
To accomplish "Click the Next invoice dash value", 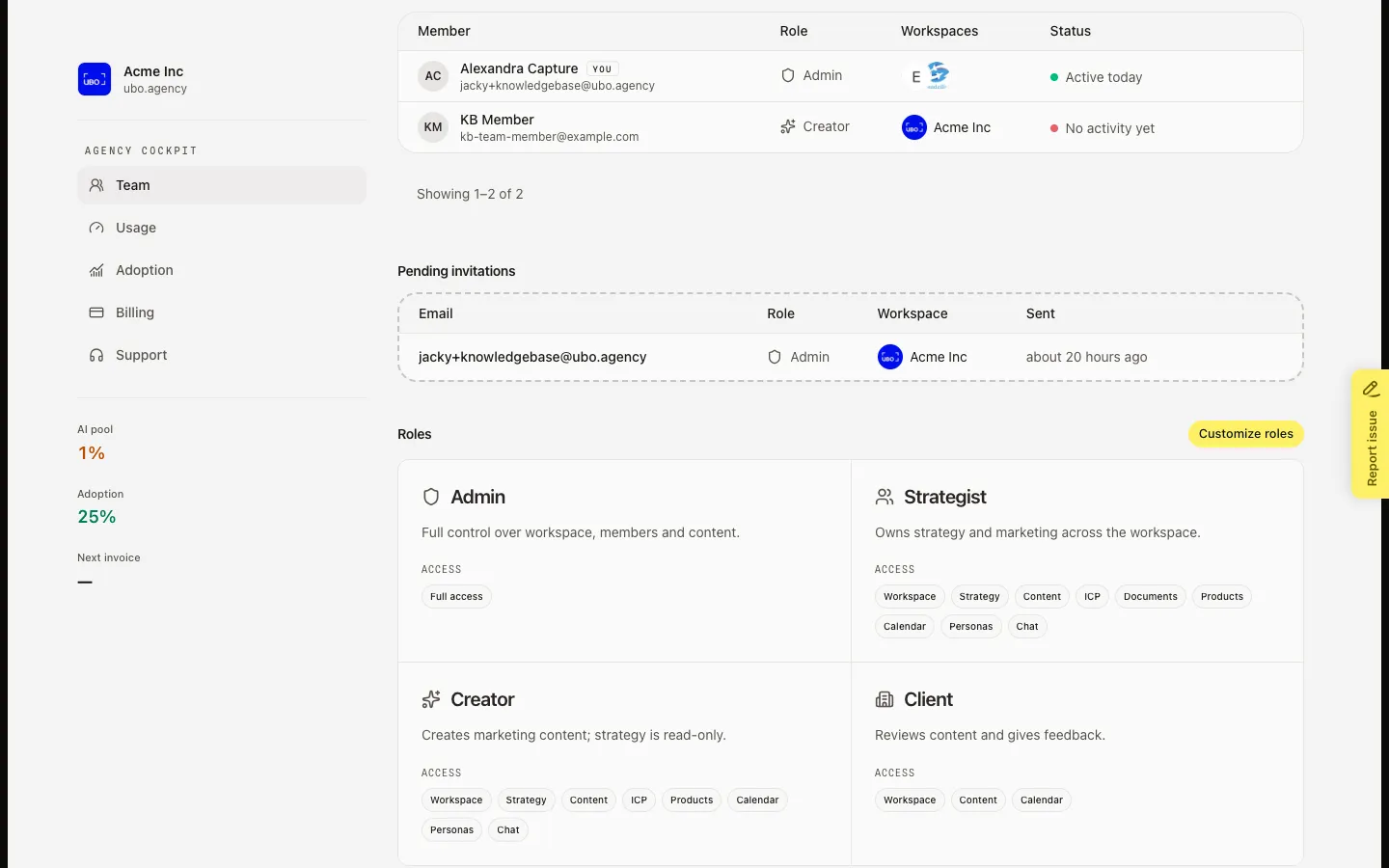I will tap(85, 582).
